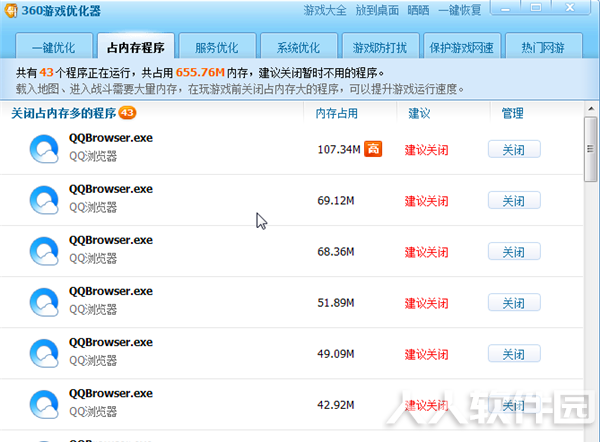Click 建议关闭 in the 49.09M row

pos(426,354)
